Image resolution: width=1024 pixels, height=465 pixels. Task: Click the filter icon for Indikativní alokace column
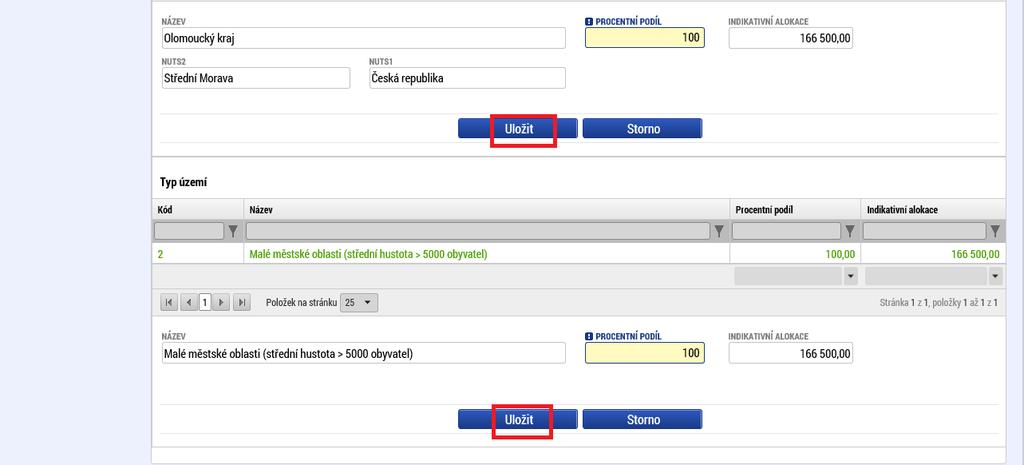coord(995,231)
